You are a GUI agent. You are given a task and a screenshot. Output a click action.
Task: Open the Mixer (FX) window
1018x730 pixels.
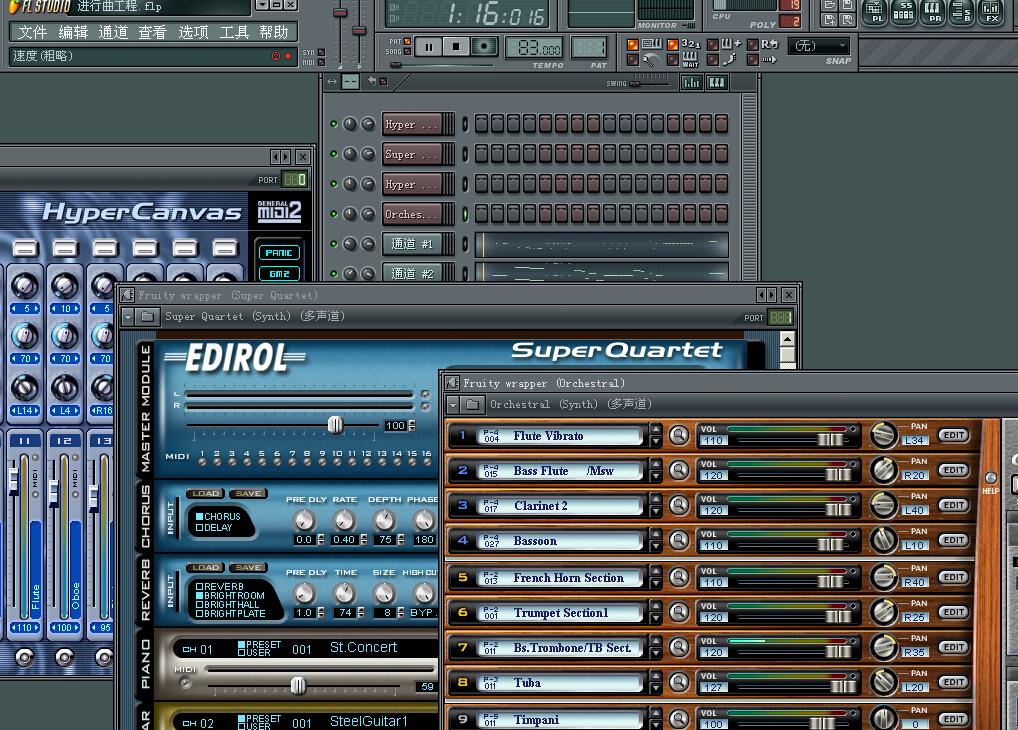tap(991, 12)
